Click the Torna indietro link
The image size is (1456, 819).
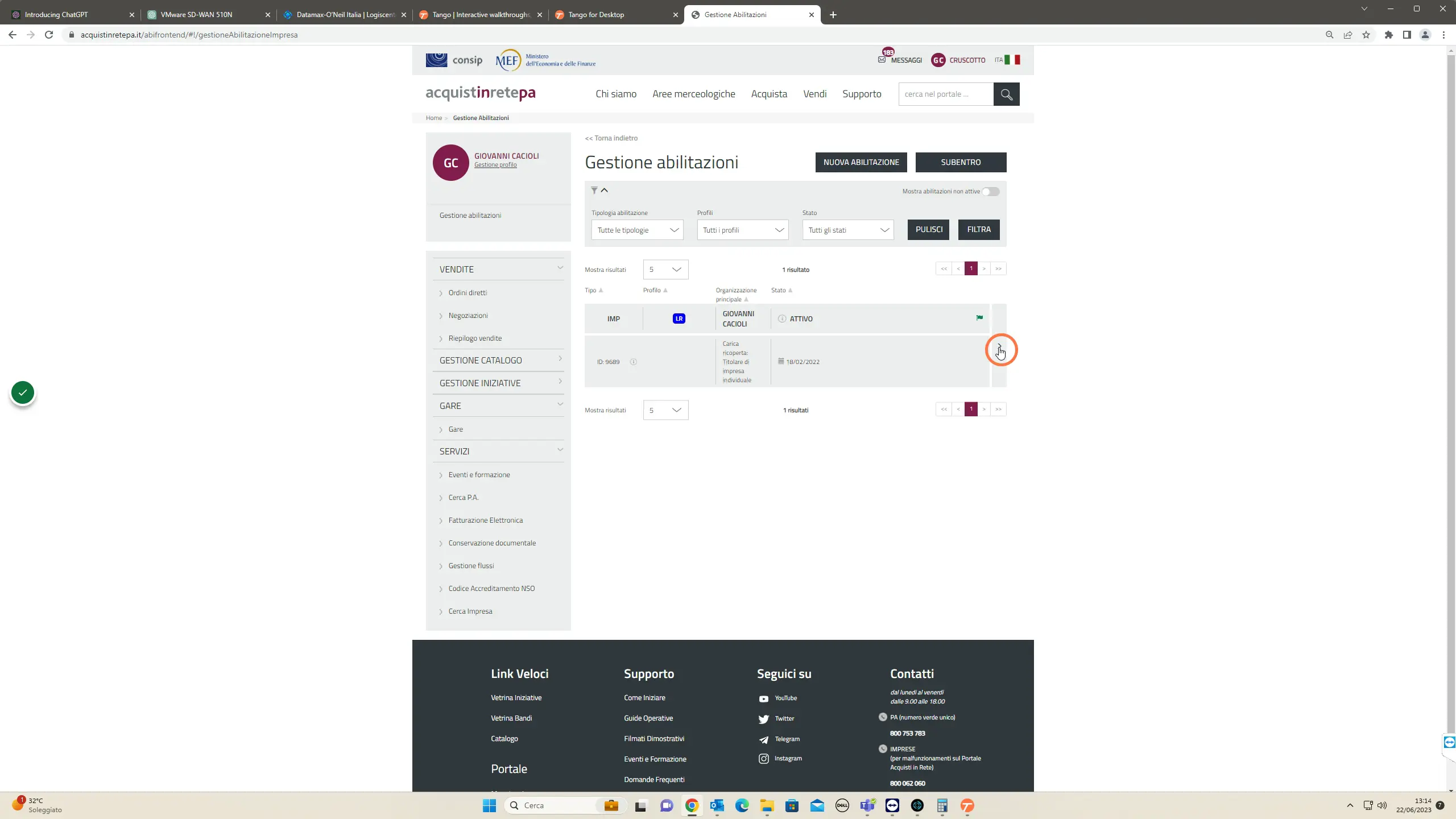coord(611,138)
